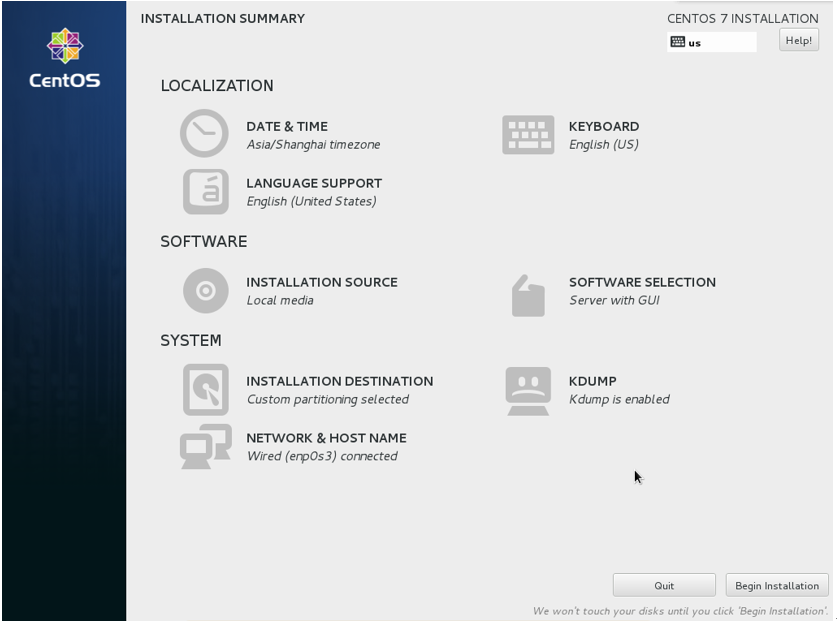The height and width of the screenshot is (624, 837).
Task: Open SOFTWARE SELECTION label
Action: click(x=642, y=282)
